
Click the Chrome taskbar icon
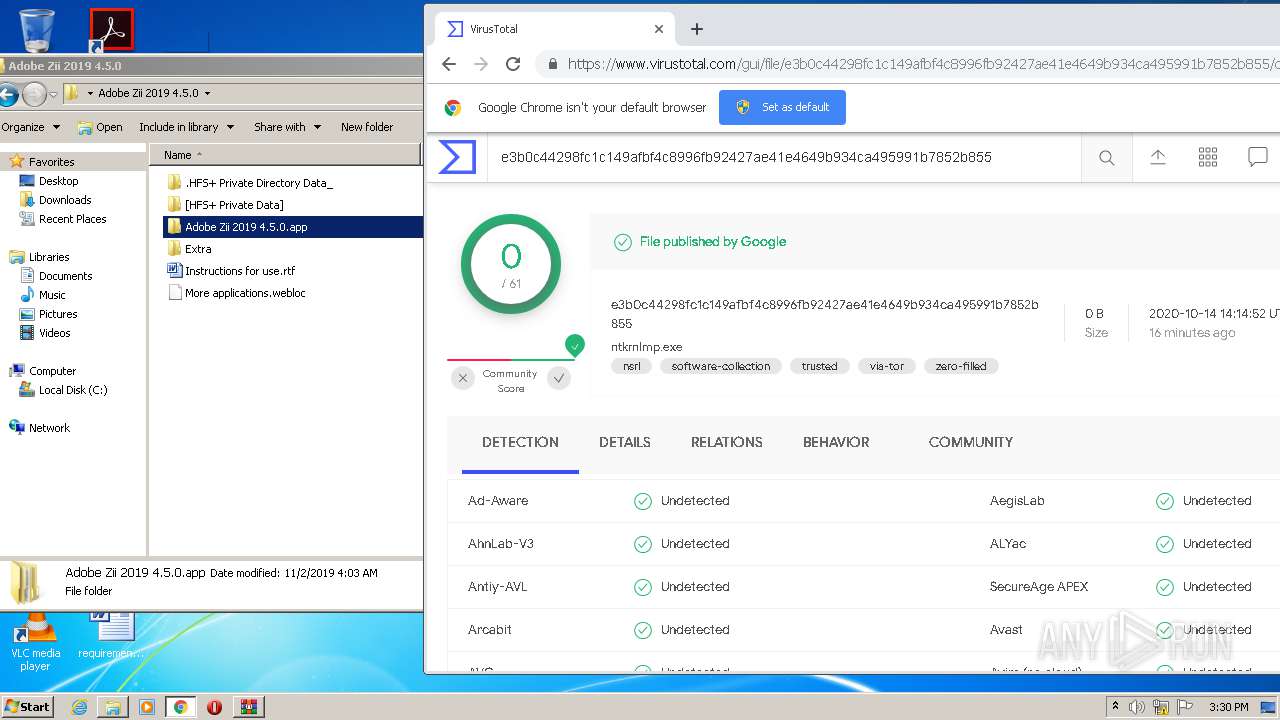180,707
